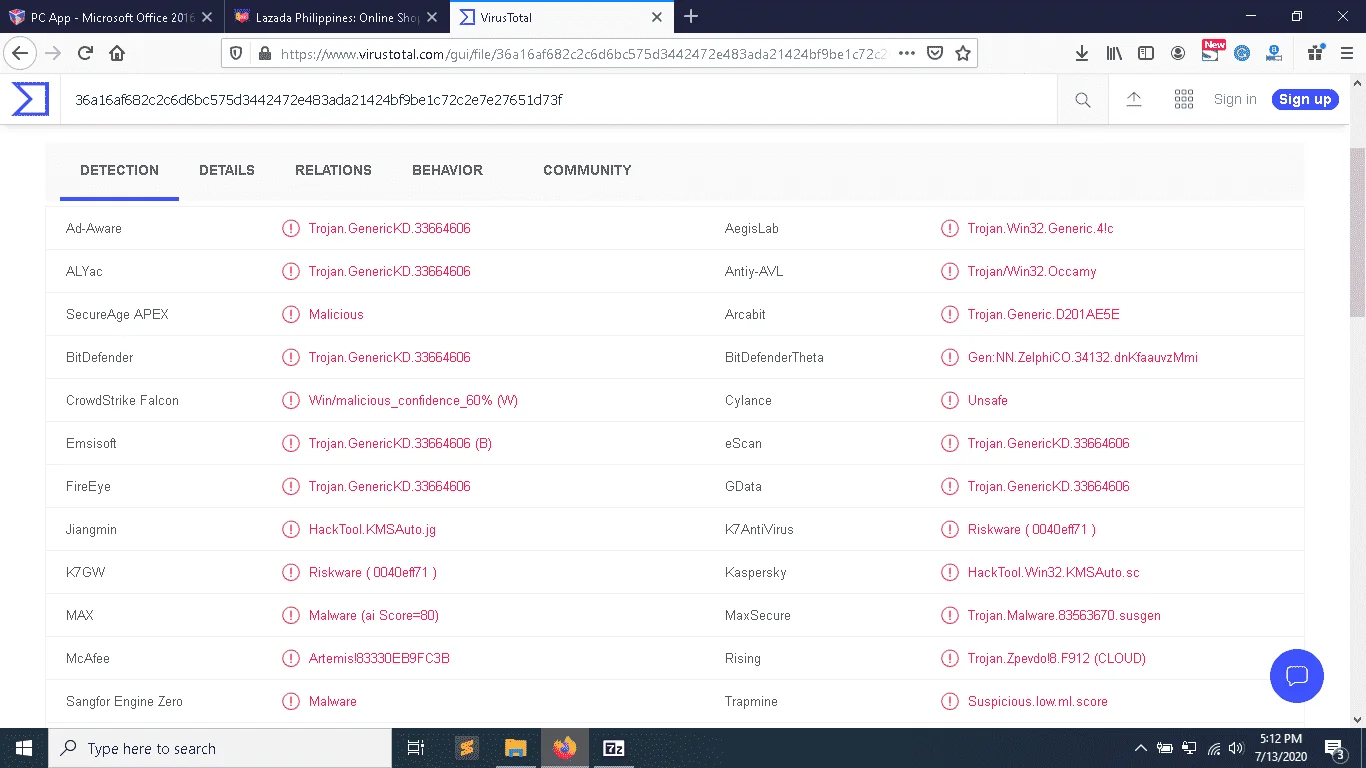The height and width of the screenshot is (768, 1366).
Task: Click Suspicious.low.ml.score result
Action: pos(1037,701)
